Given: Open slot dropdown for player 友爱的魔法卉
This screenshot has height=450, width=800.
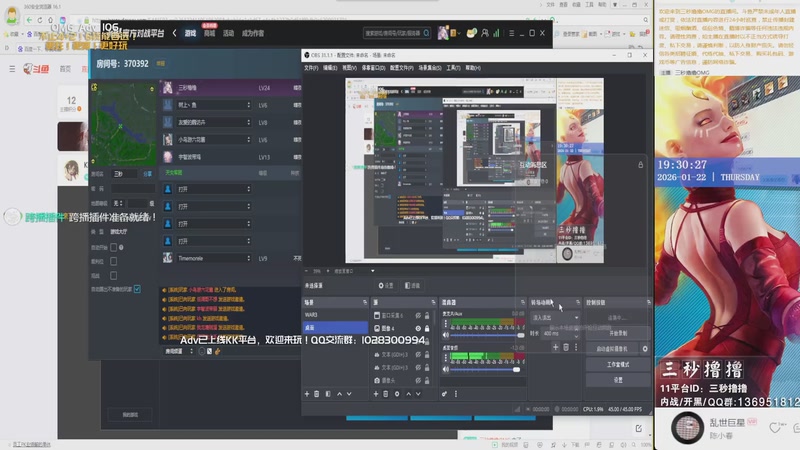Looking at the screenshot, I should [x=214, y=122].
